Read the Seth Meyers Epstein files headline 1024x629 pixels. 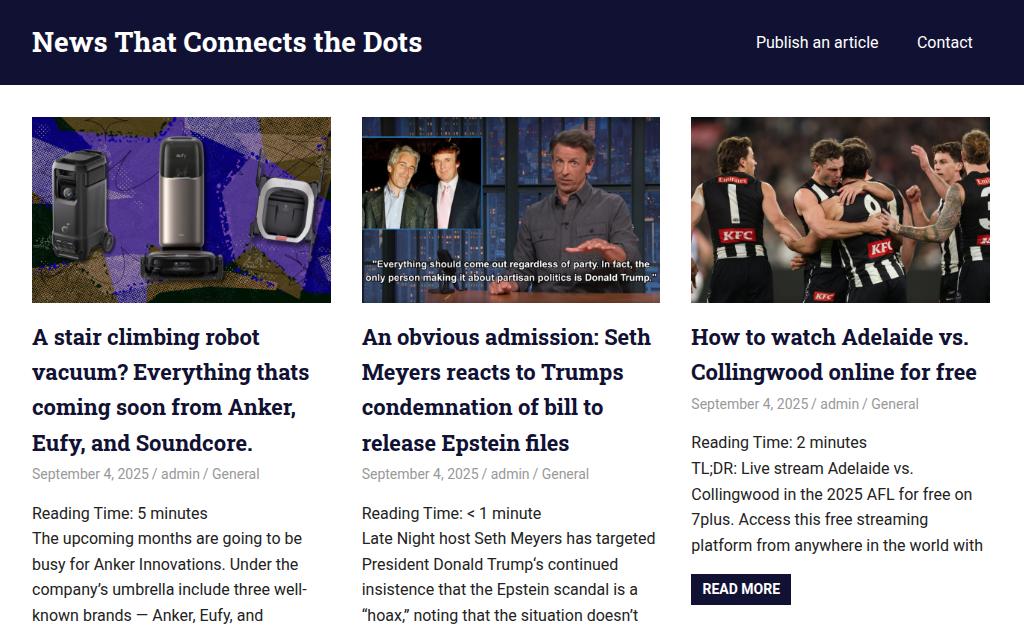pyautogui.click(x=506, y=390)
